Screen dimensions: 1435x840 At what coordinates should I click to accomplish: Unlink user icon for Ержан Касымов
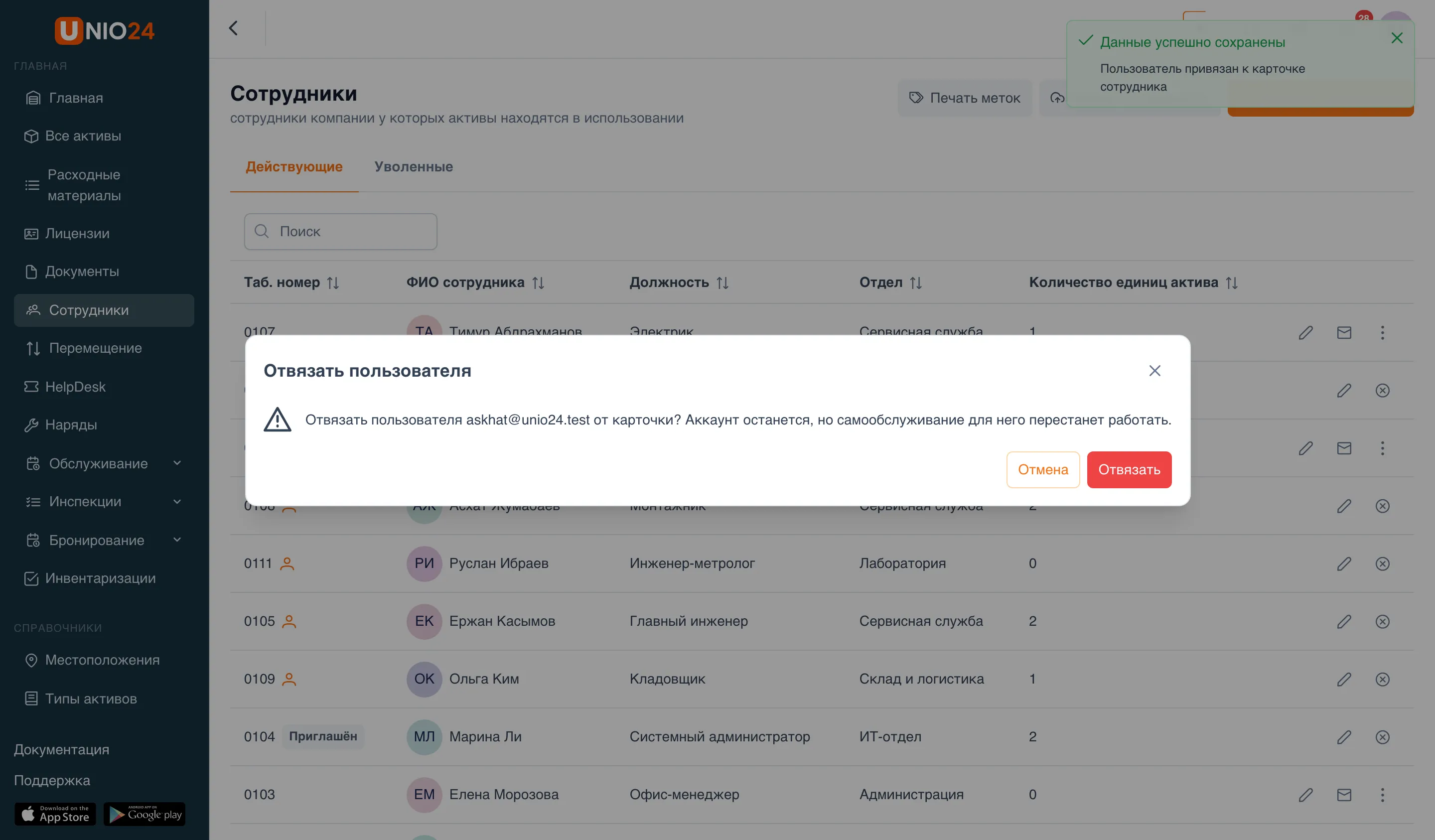tap(1382, 621)
